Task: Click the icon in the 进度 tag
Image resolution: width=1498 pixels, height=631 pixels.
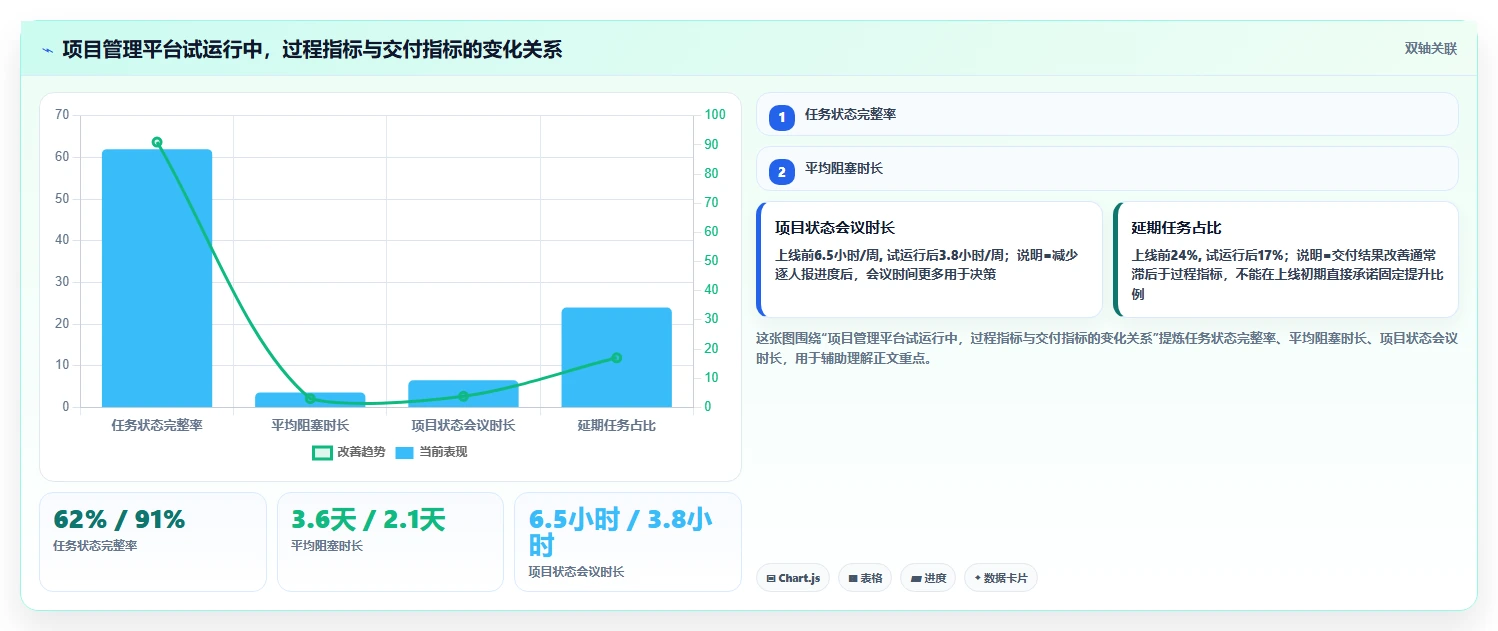Action: pos(916,578)
